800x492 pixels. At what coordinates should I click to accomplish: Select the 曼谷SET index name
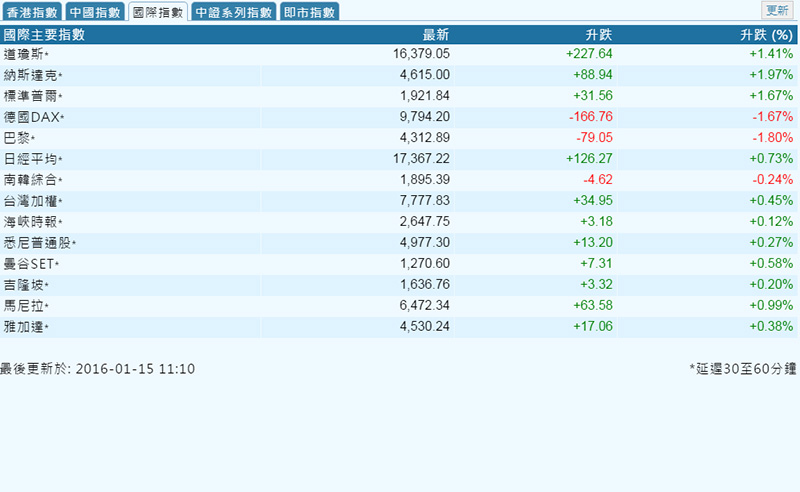[x=31, y=263]
